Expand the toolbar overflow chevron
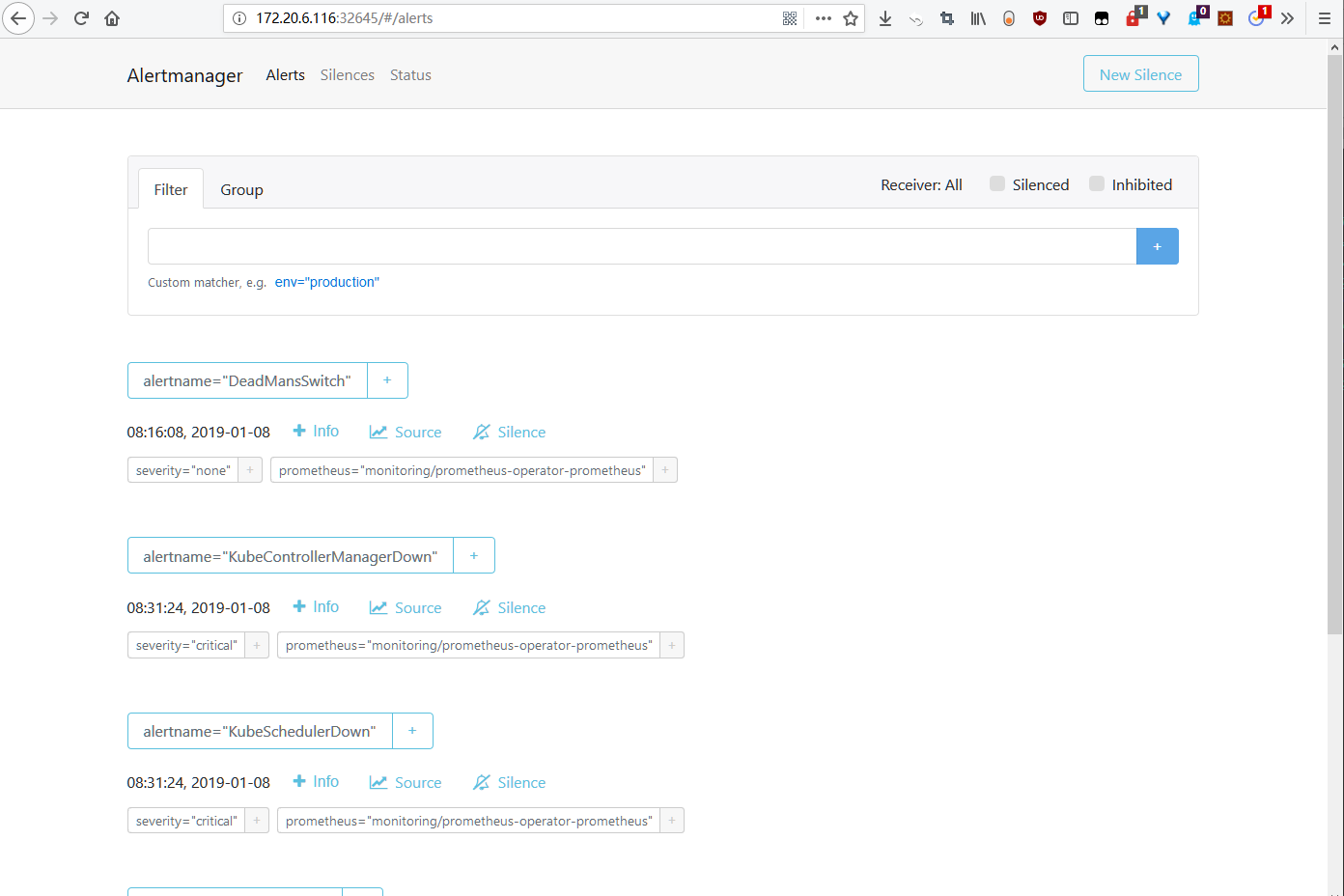This screenshot has width=1344, height=896. click(x=1287, y=17)
